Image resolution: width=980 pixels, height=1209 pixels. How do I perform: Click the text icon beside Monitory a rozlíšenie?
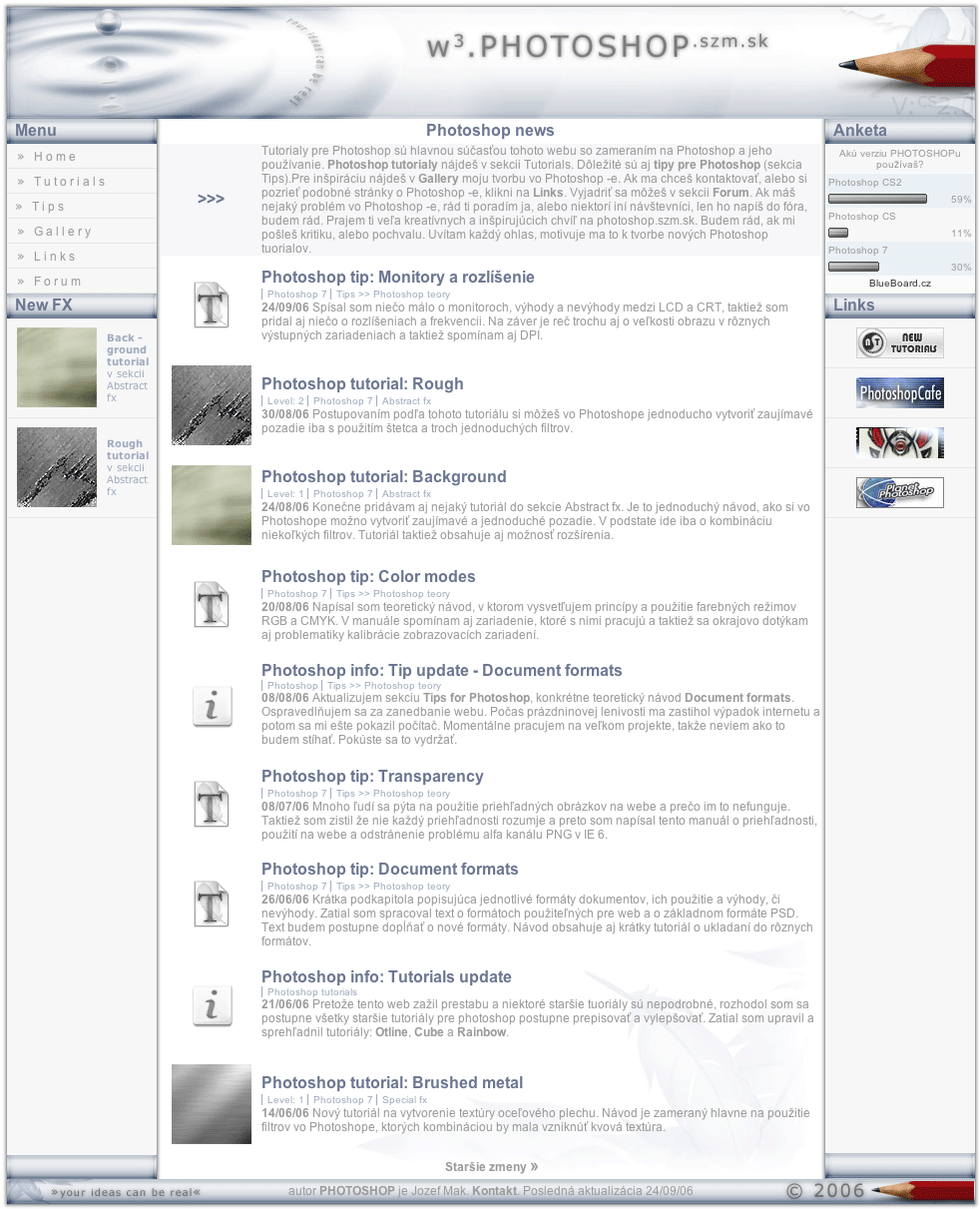(212, 304)
